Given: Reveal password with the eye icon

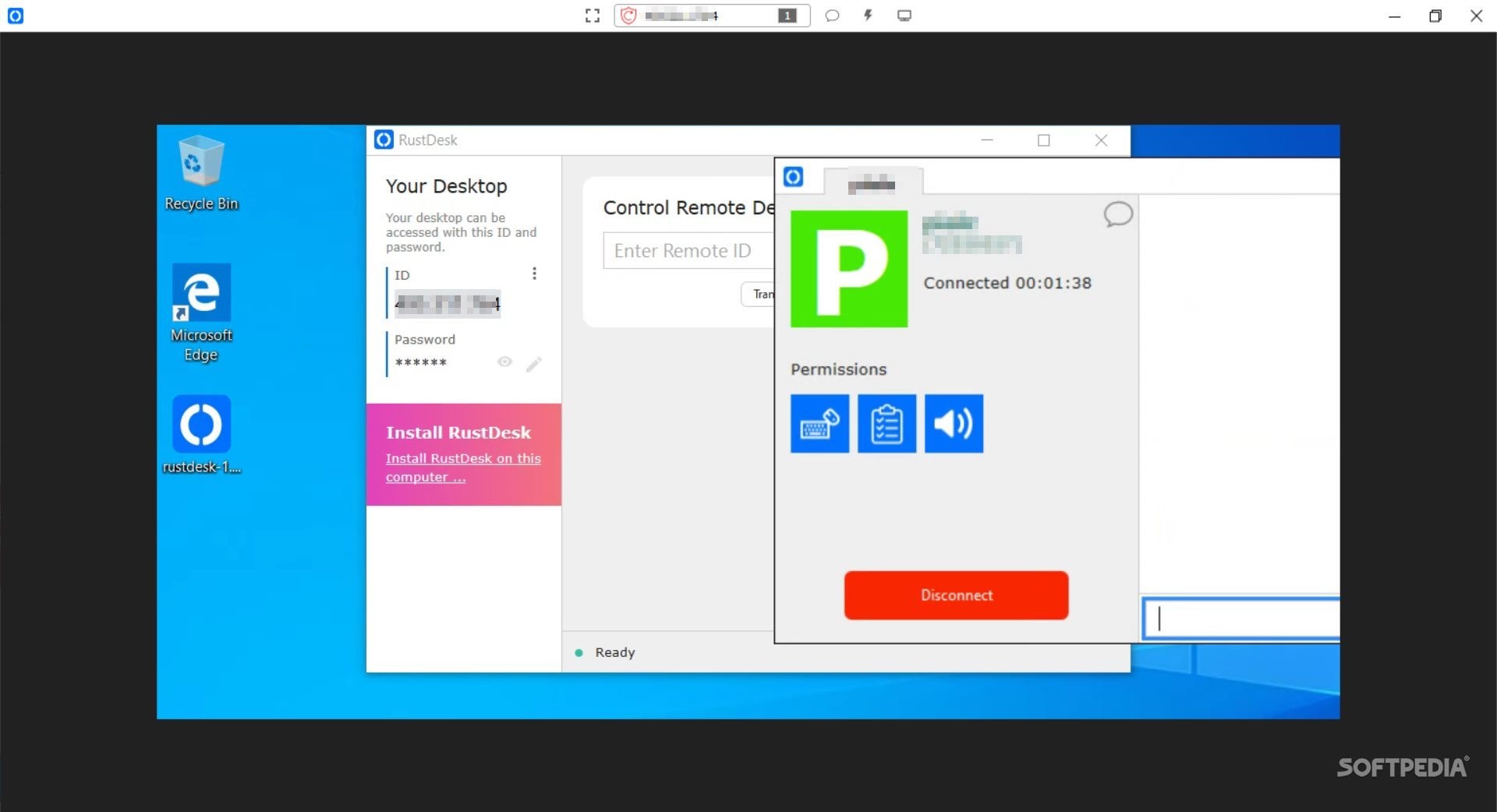Looking at the screenshot, I should tap(504, 362).
